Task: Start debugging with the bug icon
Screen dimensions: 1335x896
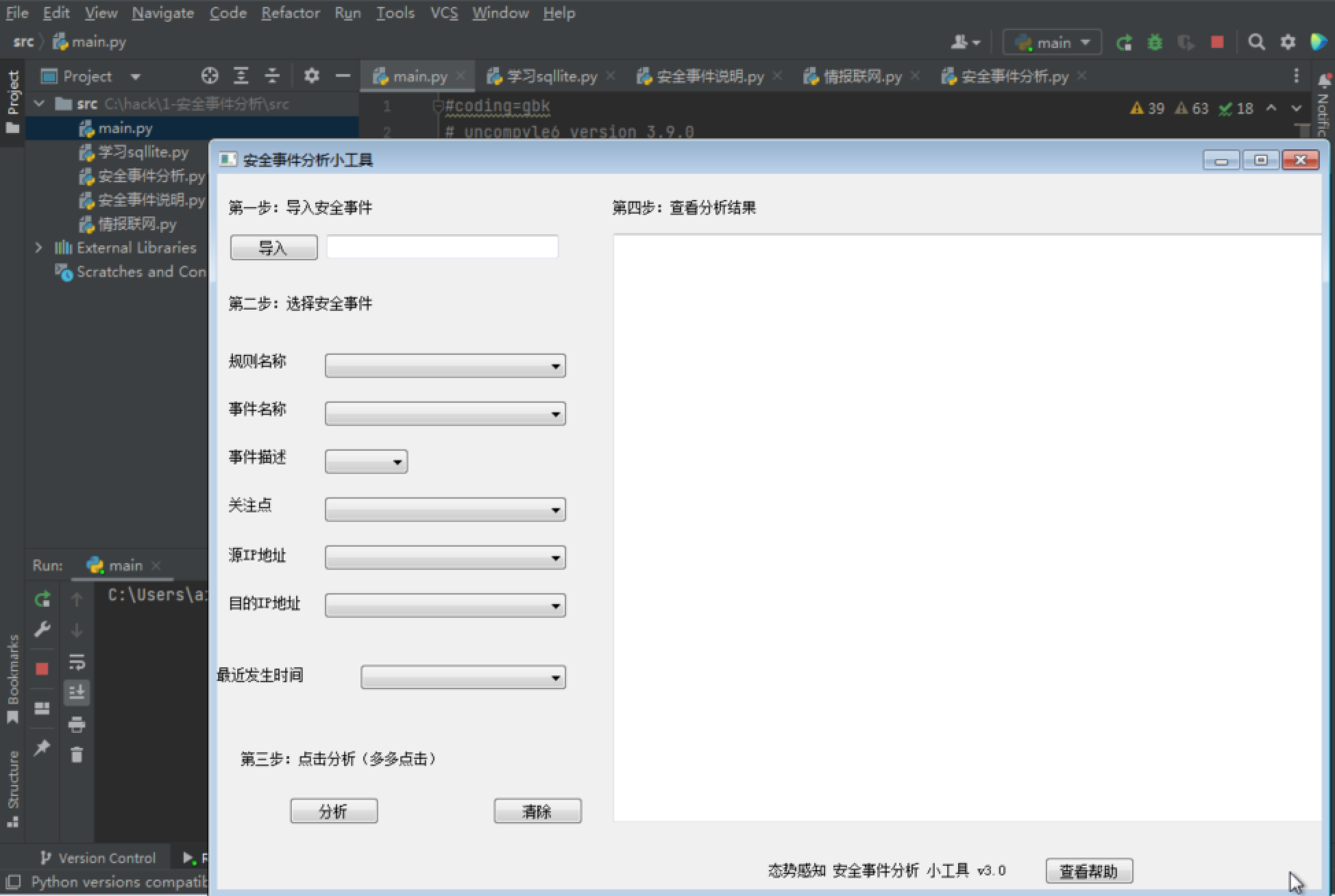Action: 1155,42
